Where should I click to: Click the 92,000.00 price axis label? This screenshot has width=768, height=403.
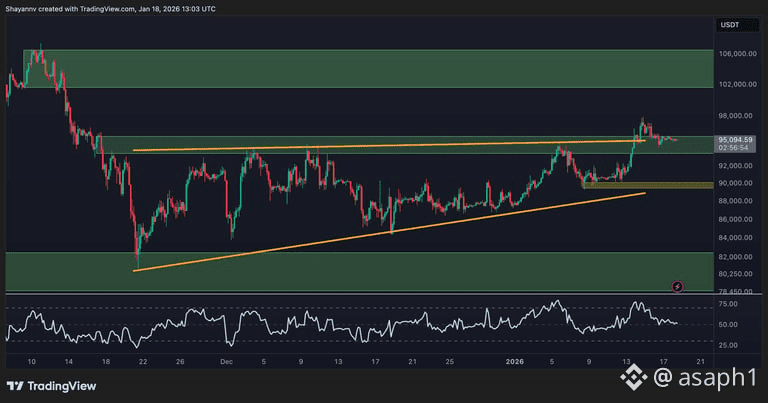click(735, 166)
